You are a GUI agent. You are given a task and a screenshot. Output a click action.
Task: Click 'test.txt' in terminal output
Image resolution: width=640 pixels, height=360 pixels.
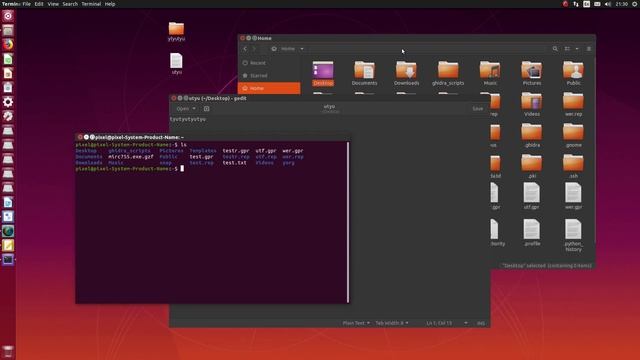pyautogui.click(x=234, y=162)
